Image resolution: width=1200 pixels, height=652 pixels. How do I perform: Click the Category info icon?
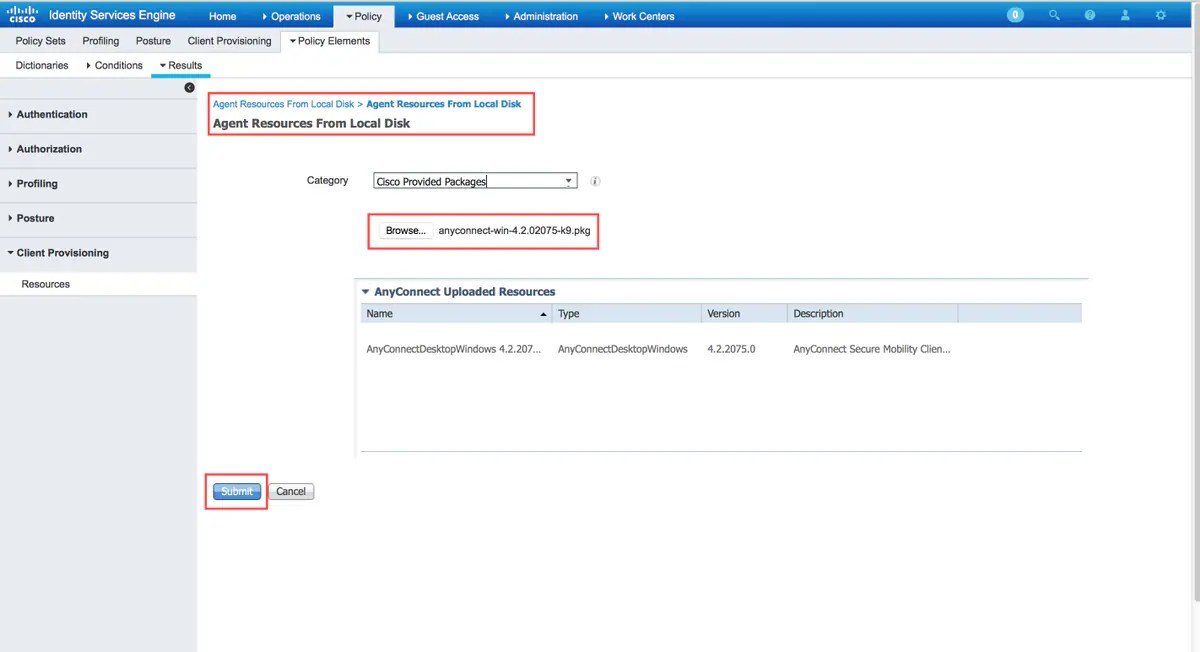pos(595,182)
